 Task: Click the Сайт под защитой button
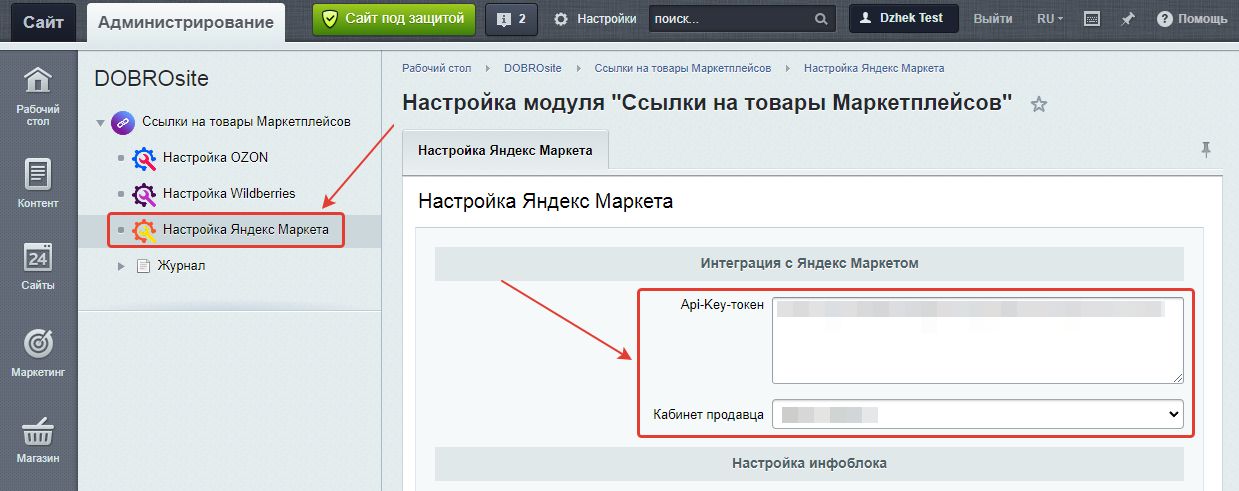395,19
